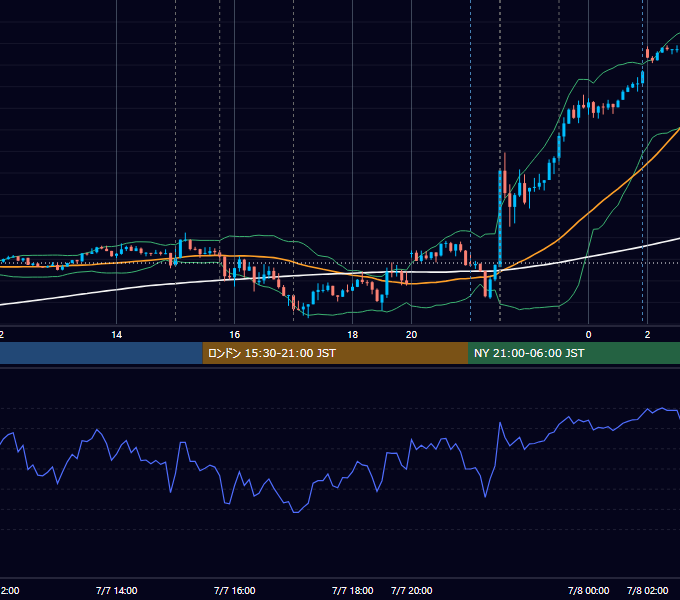This screenshot has width=680, height=600.
Task: Click the blue session band before London
Action: tap(101, 353)
